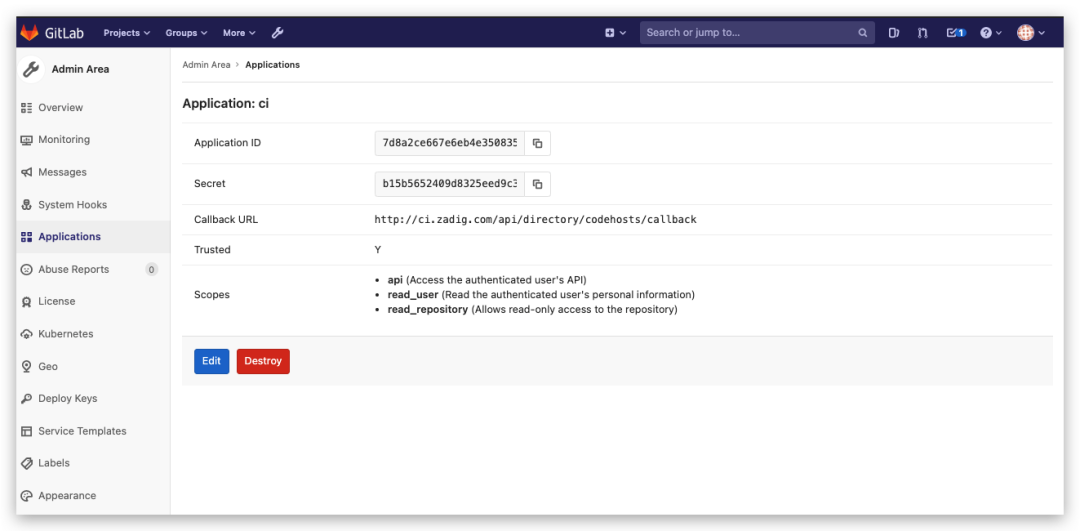This screenshot has width=1080, height=531.
Task: Click the Trusted value Y
Action: click(377, 249)
